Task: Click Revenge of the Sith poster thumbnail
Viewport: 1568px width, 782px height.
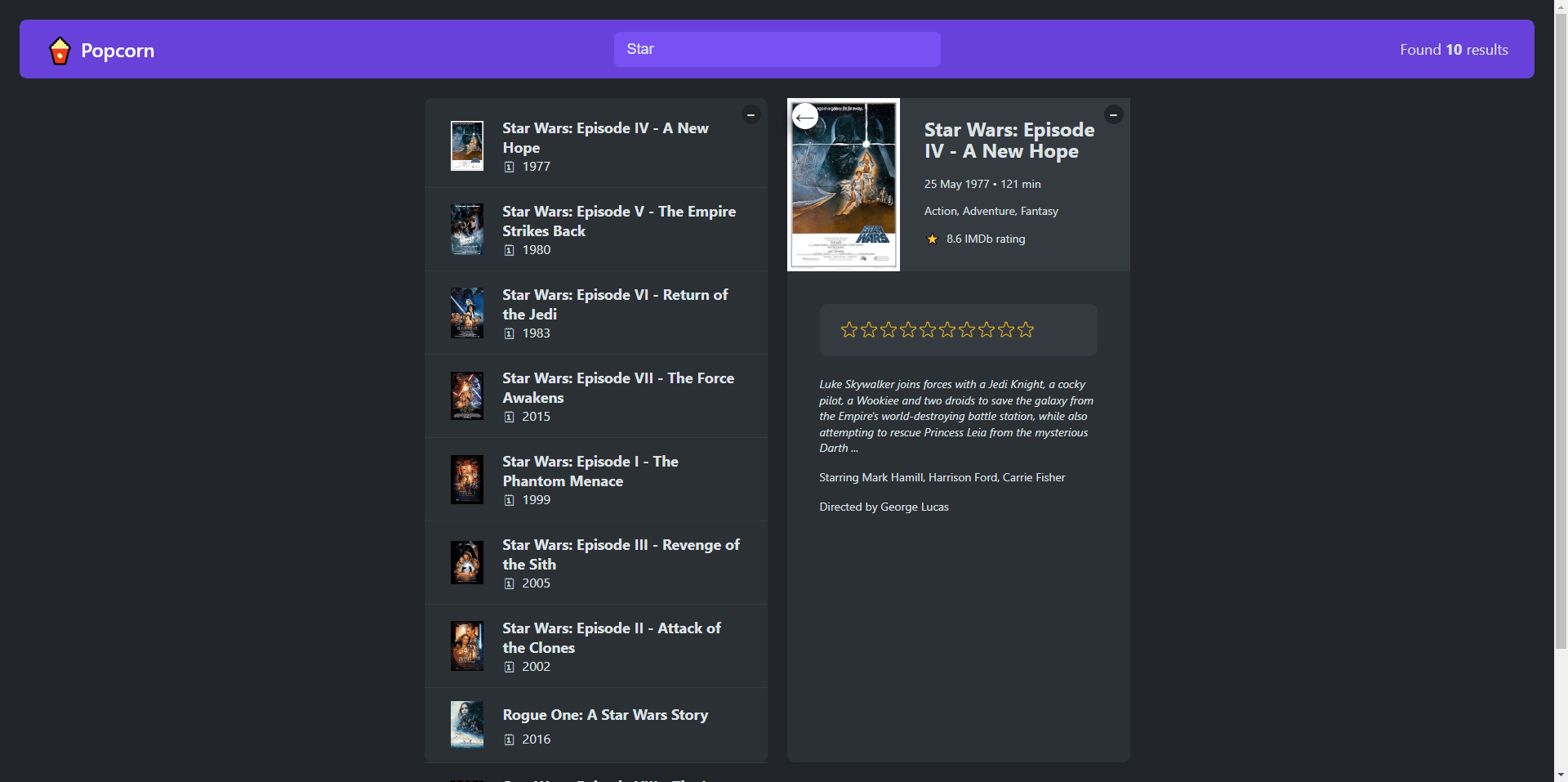Action: click(x=467, y=563)
